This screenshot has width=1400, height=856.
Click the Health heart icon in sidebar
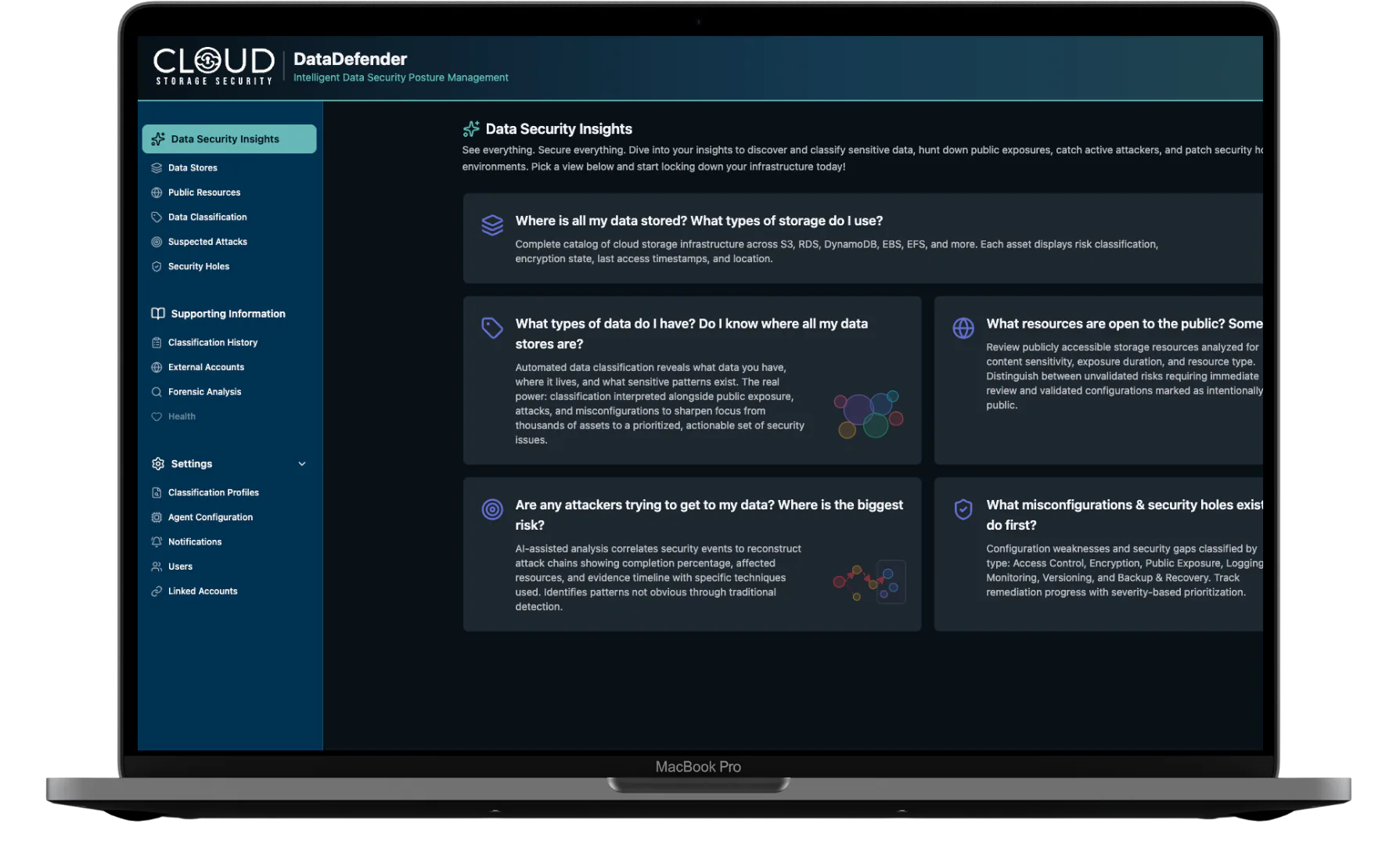[157, 416]
